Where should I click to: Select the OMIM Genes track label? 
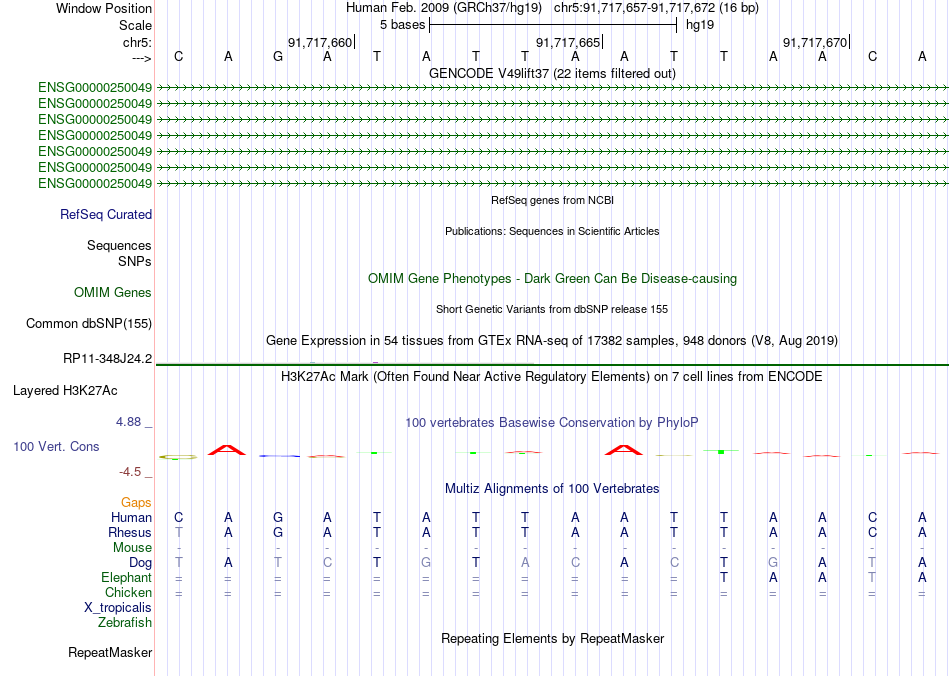[113, 293]
